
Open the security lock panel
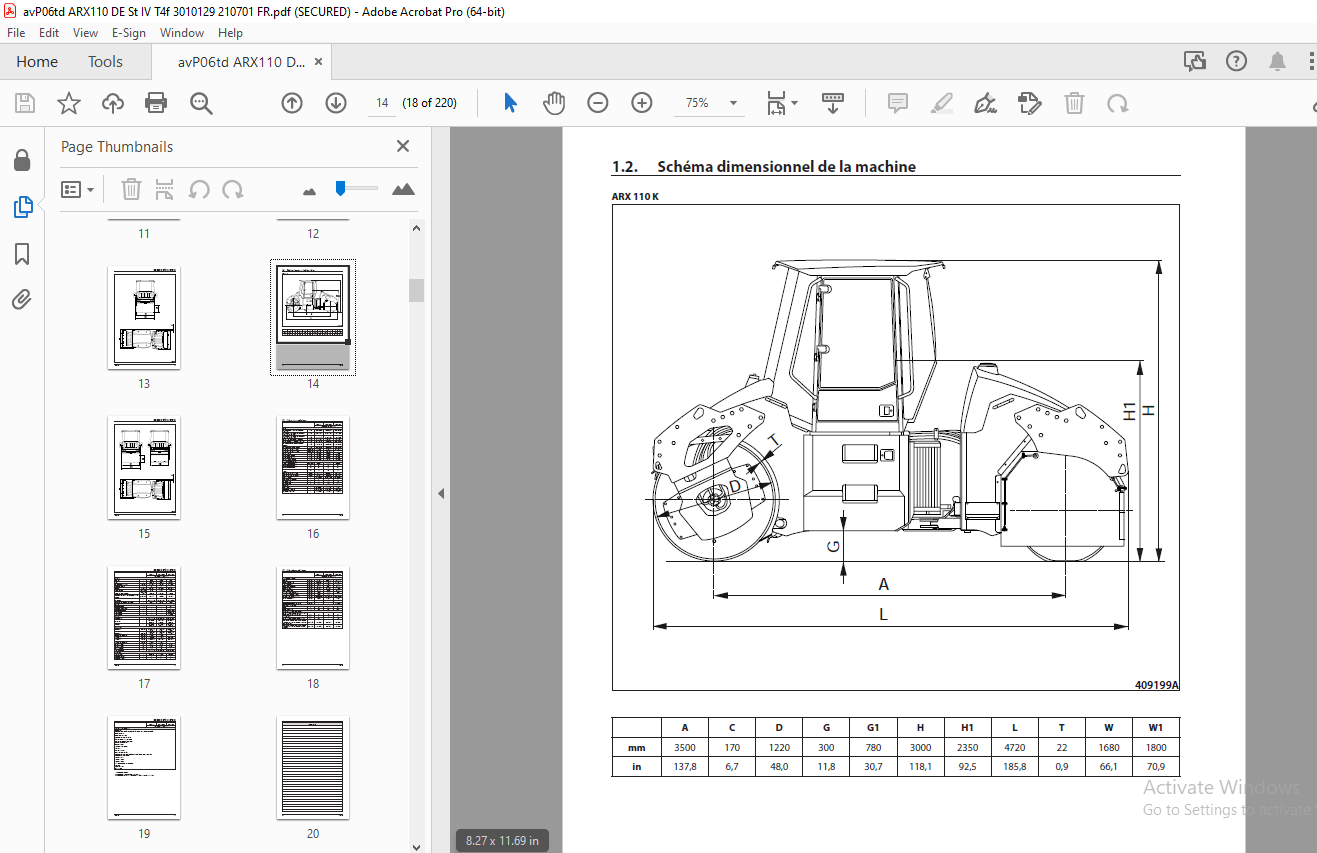click(x=22, y=160)
